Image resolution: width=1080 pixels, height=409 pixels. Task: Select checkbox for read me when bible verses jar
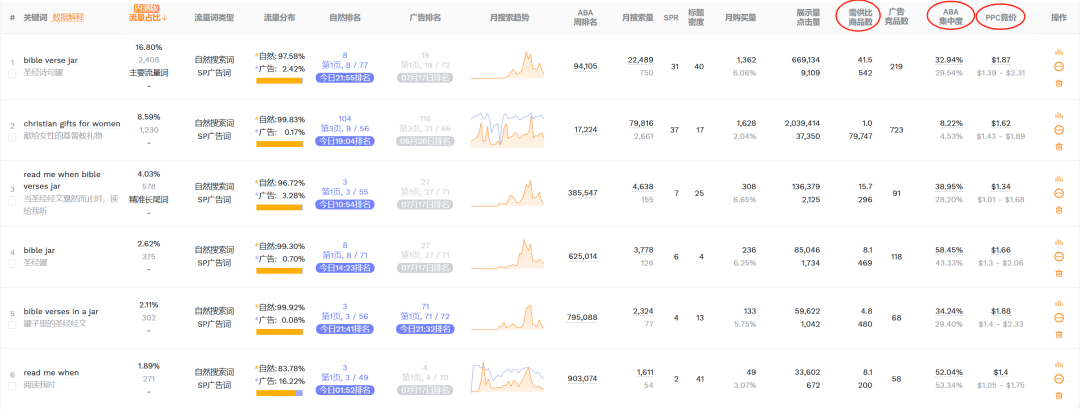pos(12,200)
